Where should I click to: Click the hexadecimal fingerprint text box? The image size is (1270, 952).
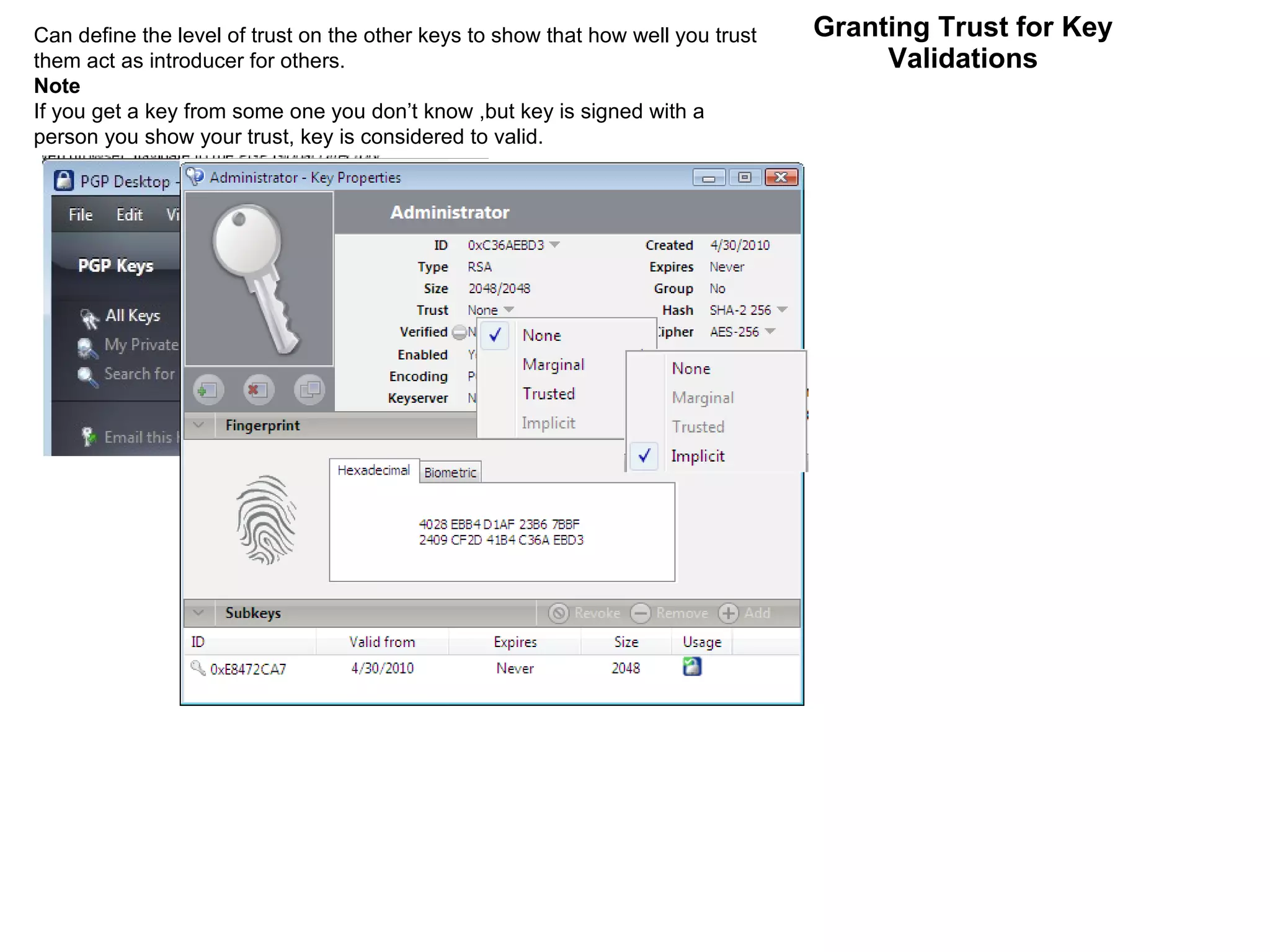pyautogui.click(x=502, y=532)
